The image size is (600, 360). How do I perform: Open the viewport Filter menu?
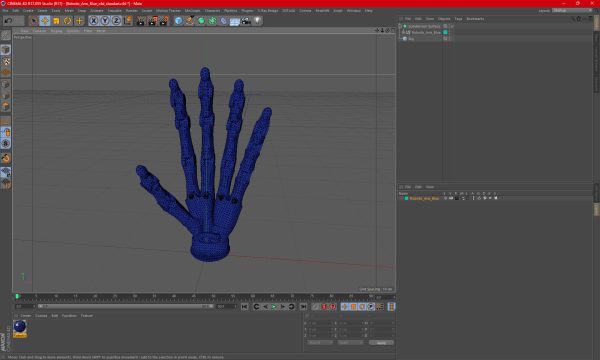pyautogui.click(x=88, y=31)
